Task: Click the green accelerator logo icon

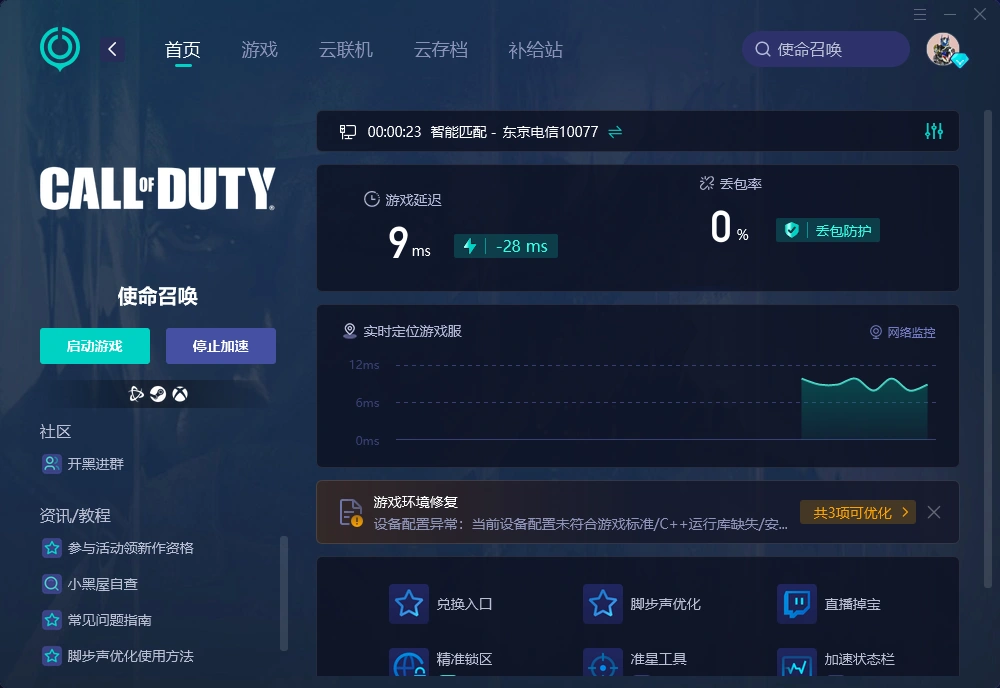Action: click(x=60, y=48)
